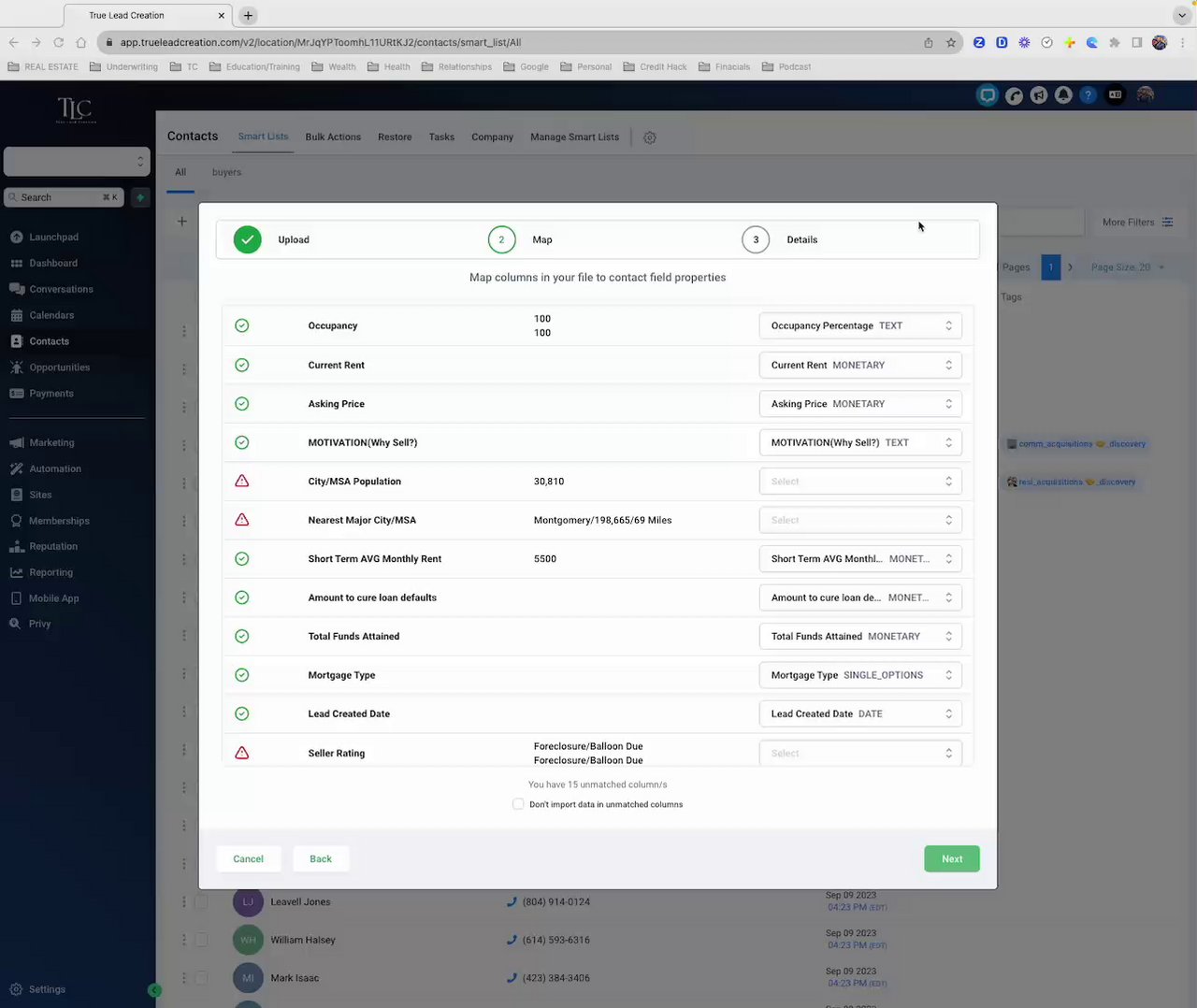Open the Restore tab

pyautogui.click(x=395, y=137)
